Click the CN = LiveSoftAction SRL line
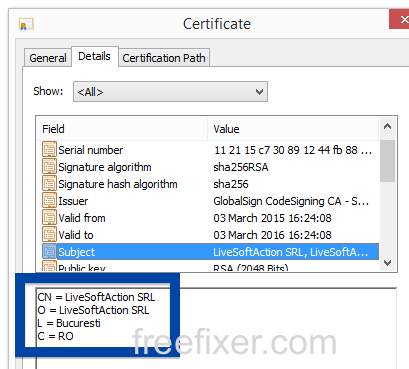The width and height of the screenshot is (409, 369). pos(96,297)
